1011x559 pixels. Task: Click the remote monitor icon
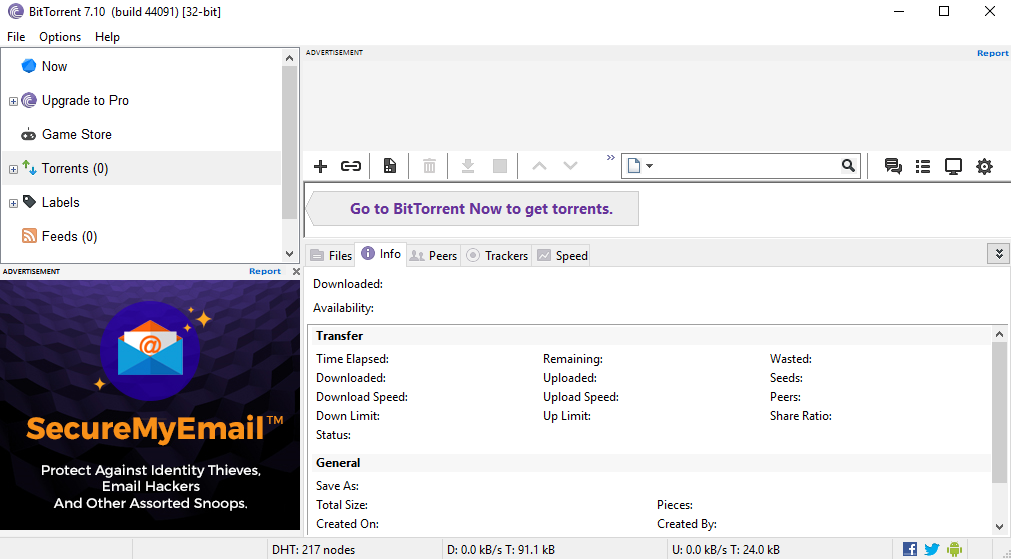coord(953,166)
